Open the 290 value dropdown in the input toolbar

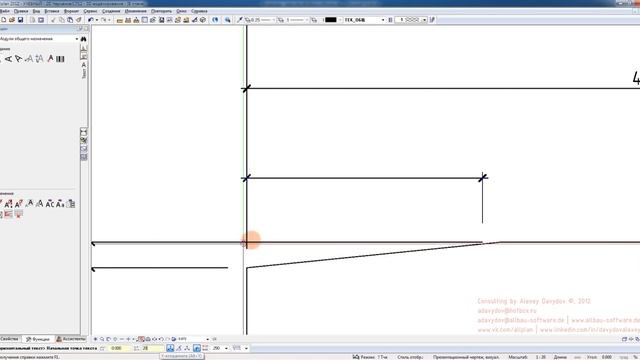[226, 348]
